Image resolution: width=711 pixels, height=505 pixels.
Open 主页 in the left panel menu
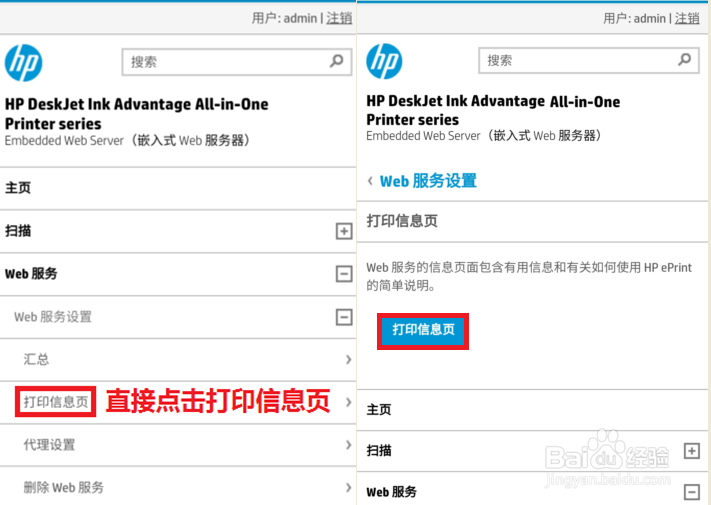point(178,188)
